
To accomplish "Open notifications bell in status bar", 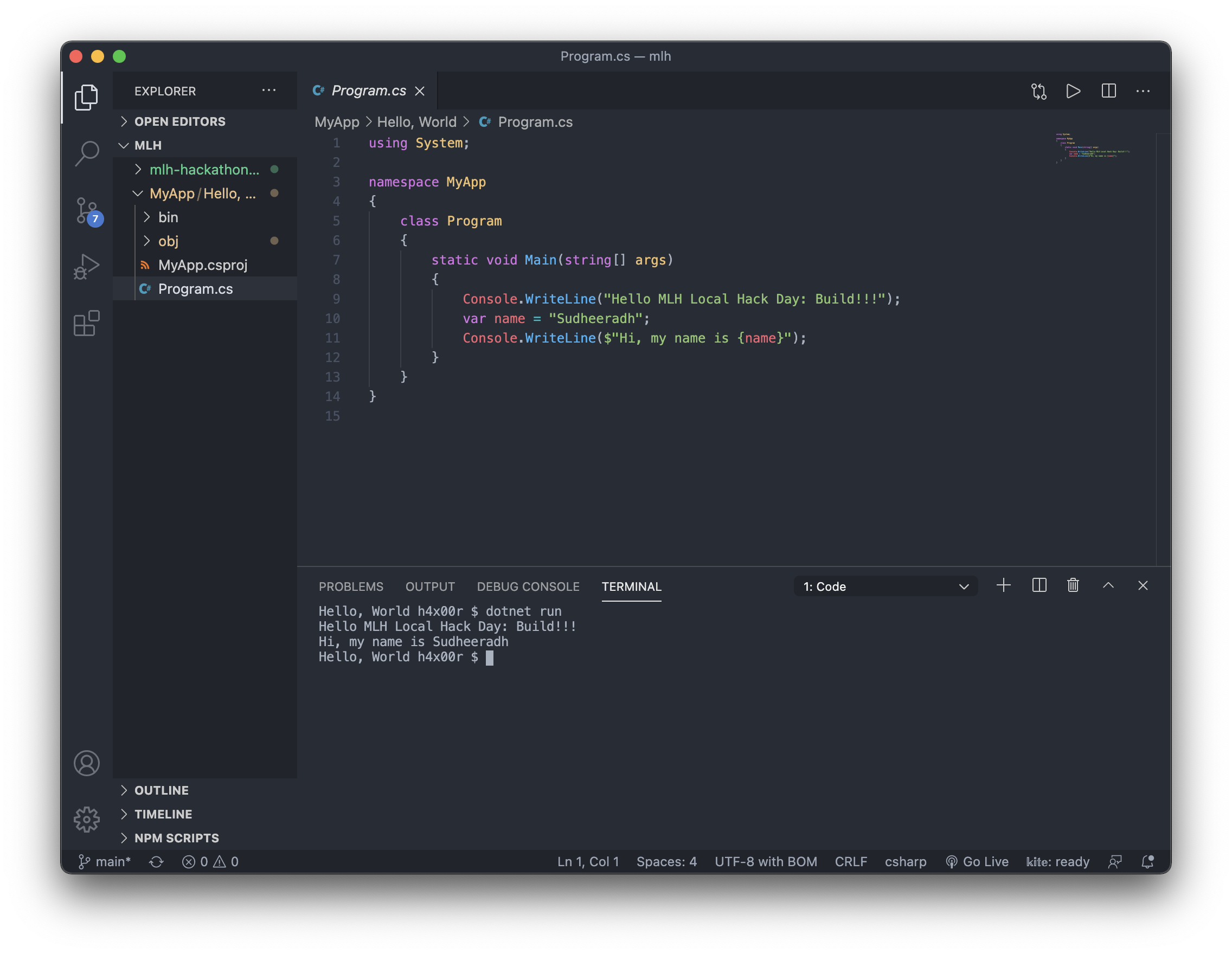I will [x=1147, y=861].
